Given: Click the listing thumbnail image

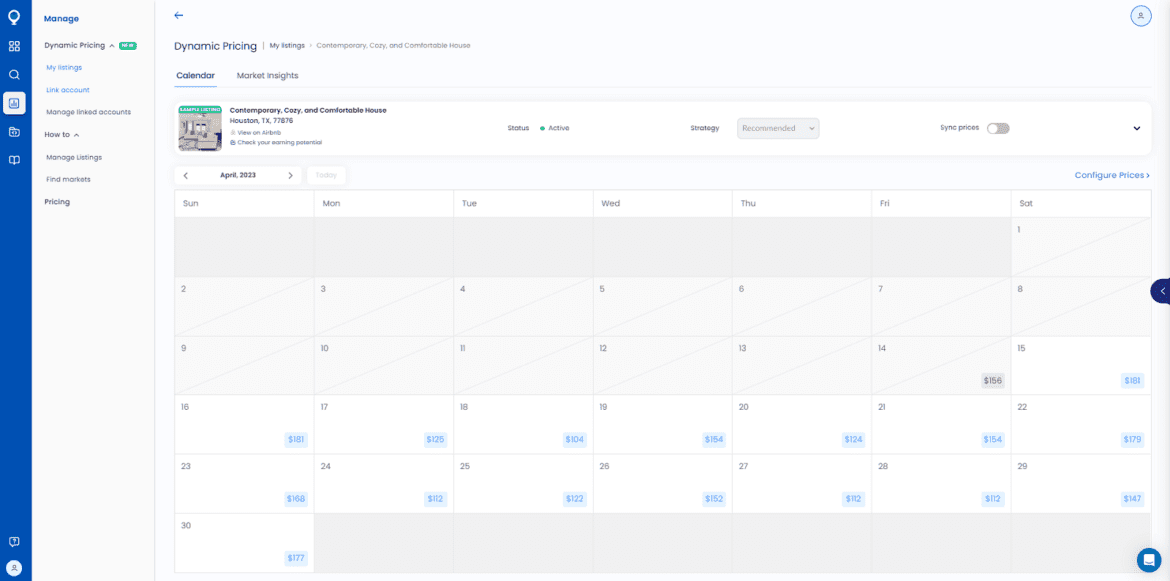Looking at the screenshot, I should point(200,128).
